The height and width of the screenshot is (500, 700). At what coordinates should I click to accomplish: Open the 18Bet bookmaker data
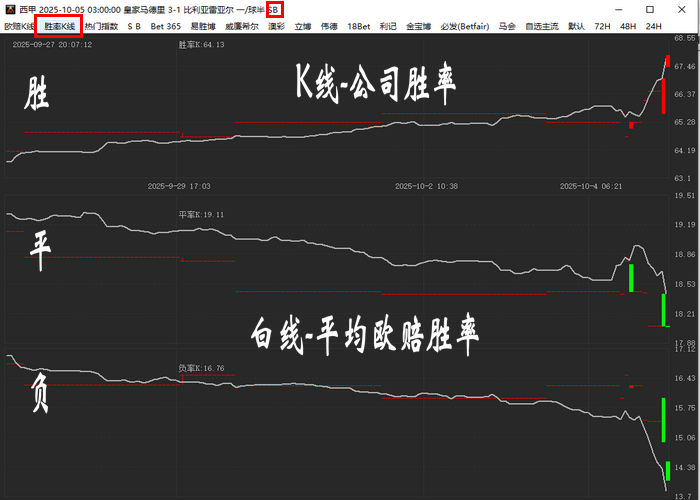click(x=359, y=25)
